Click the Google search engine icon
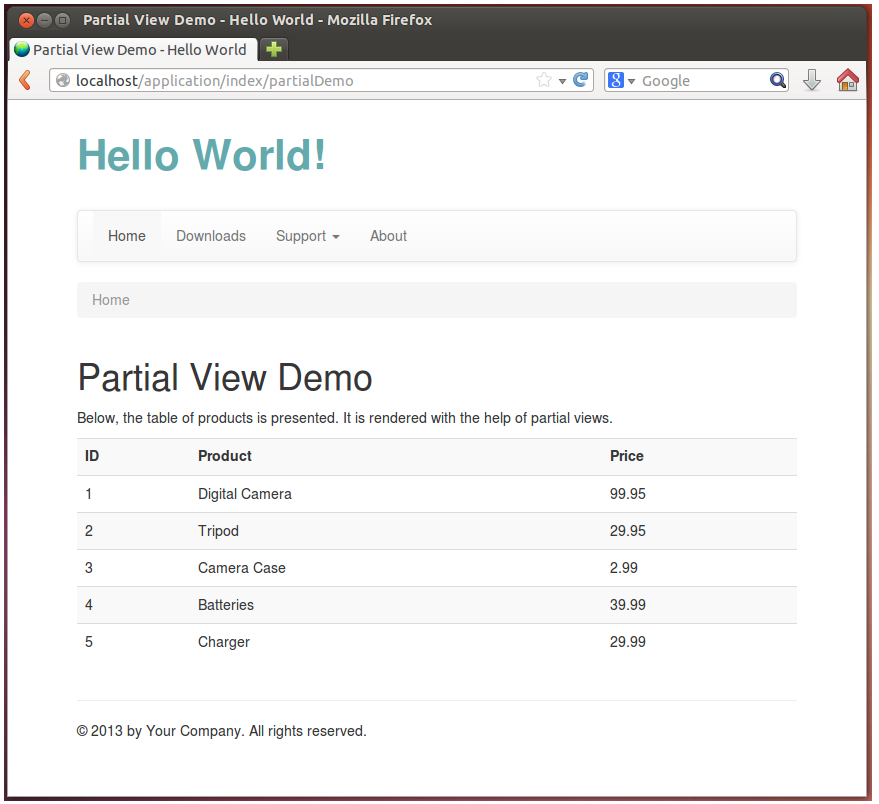879x804 pixels. (x=616, y=81)
